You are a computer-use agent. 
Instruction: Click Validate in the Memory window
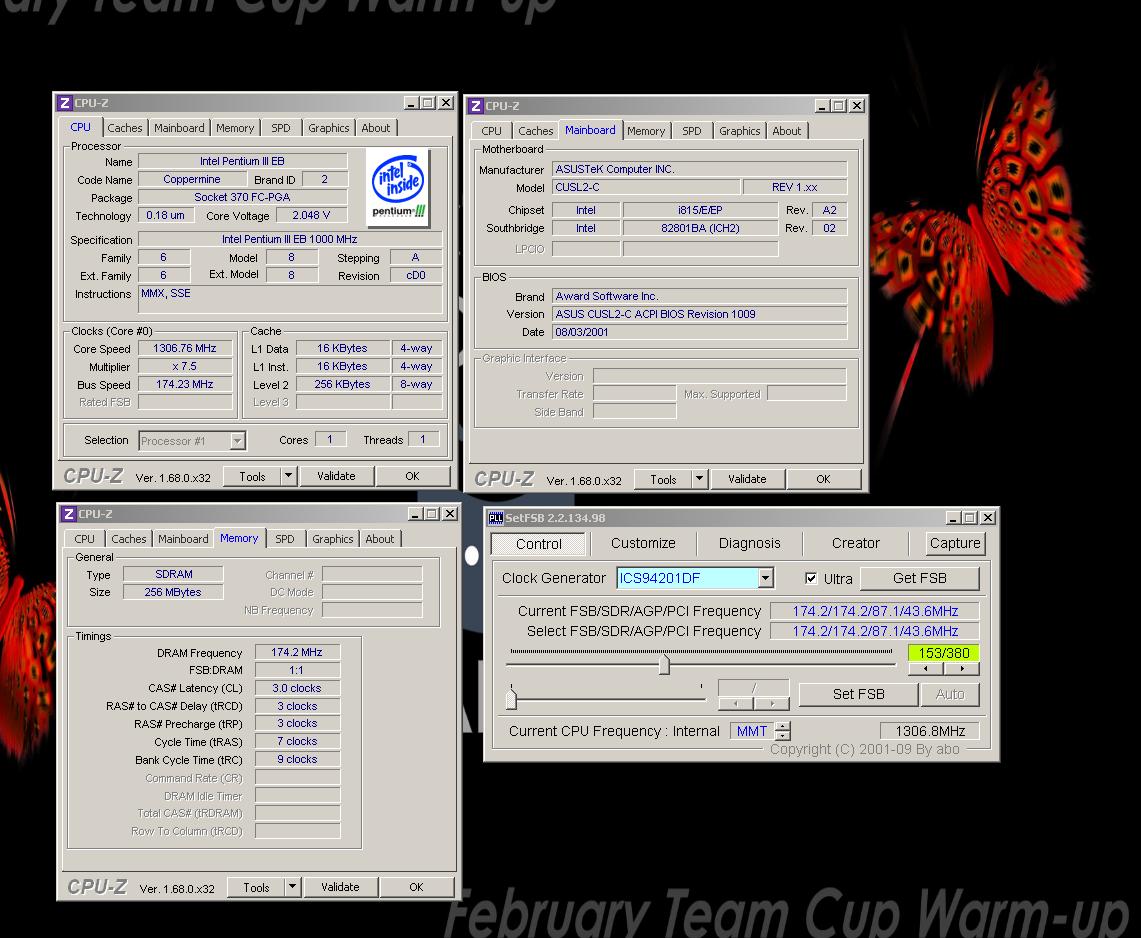(x=341, y=887)
